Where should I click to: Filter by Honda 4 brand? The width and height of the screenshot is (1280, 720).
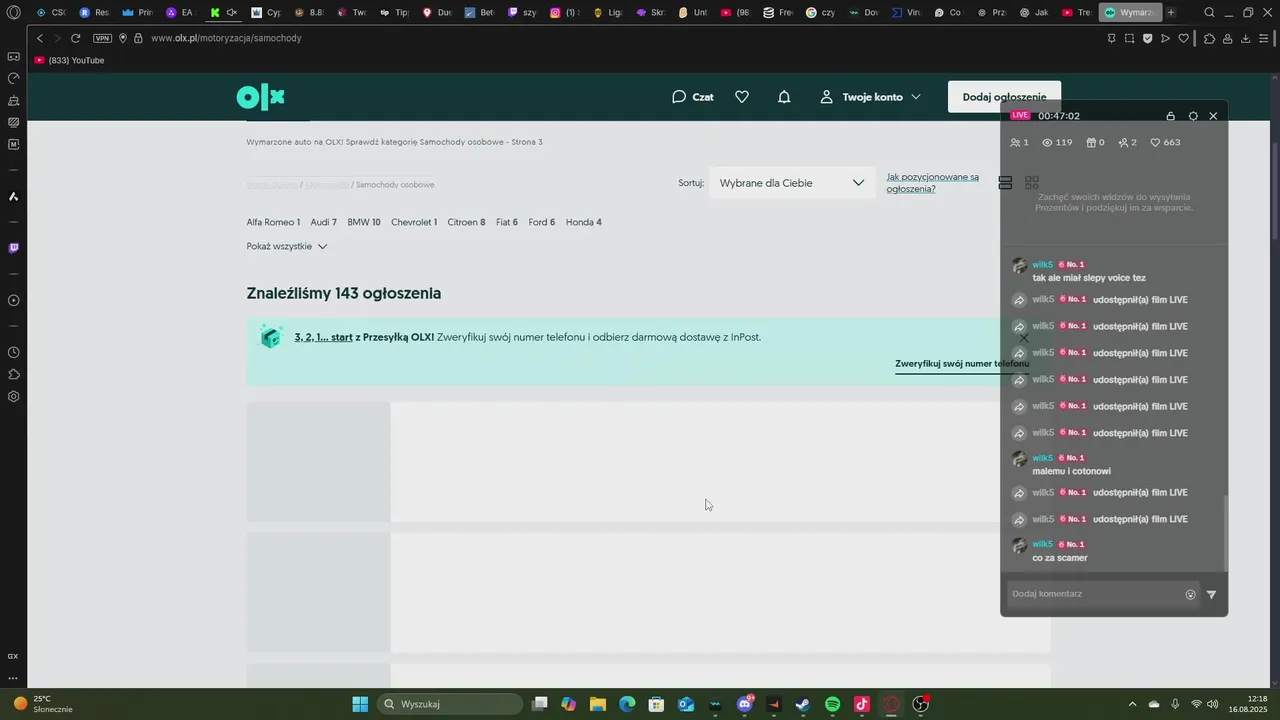click(584, 222)
